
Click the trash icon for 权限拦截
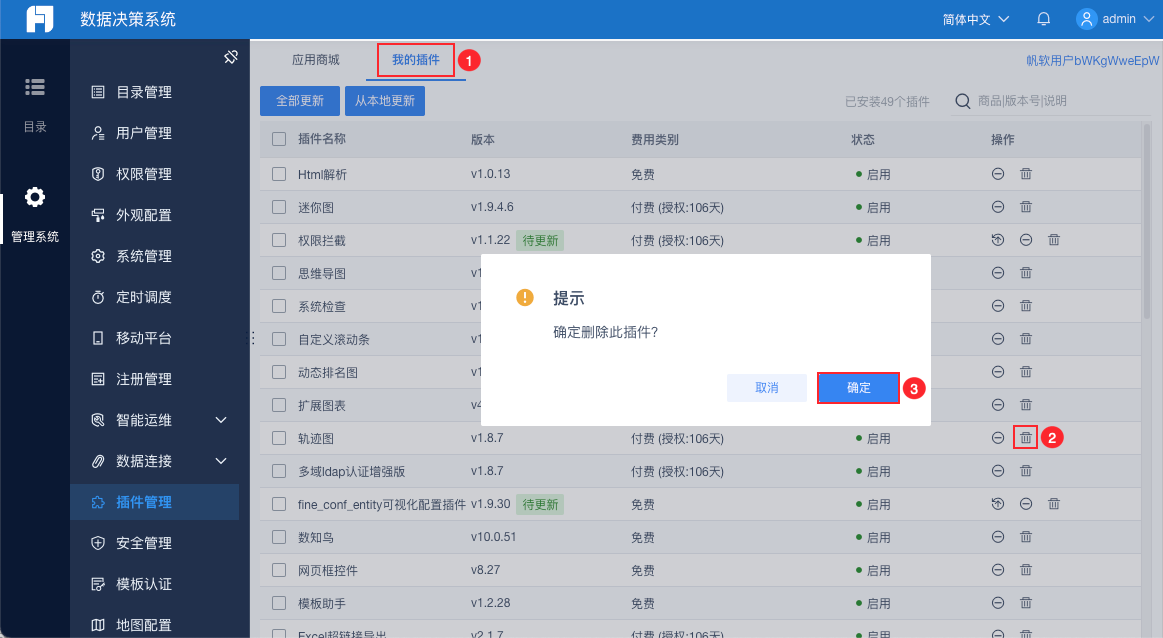coord(1054,240)
